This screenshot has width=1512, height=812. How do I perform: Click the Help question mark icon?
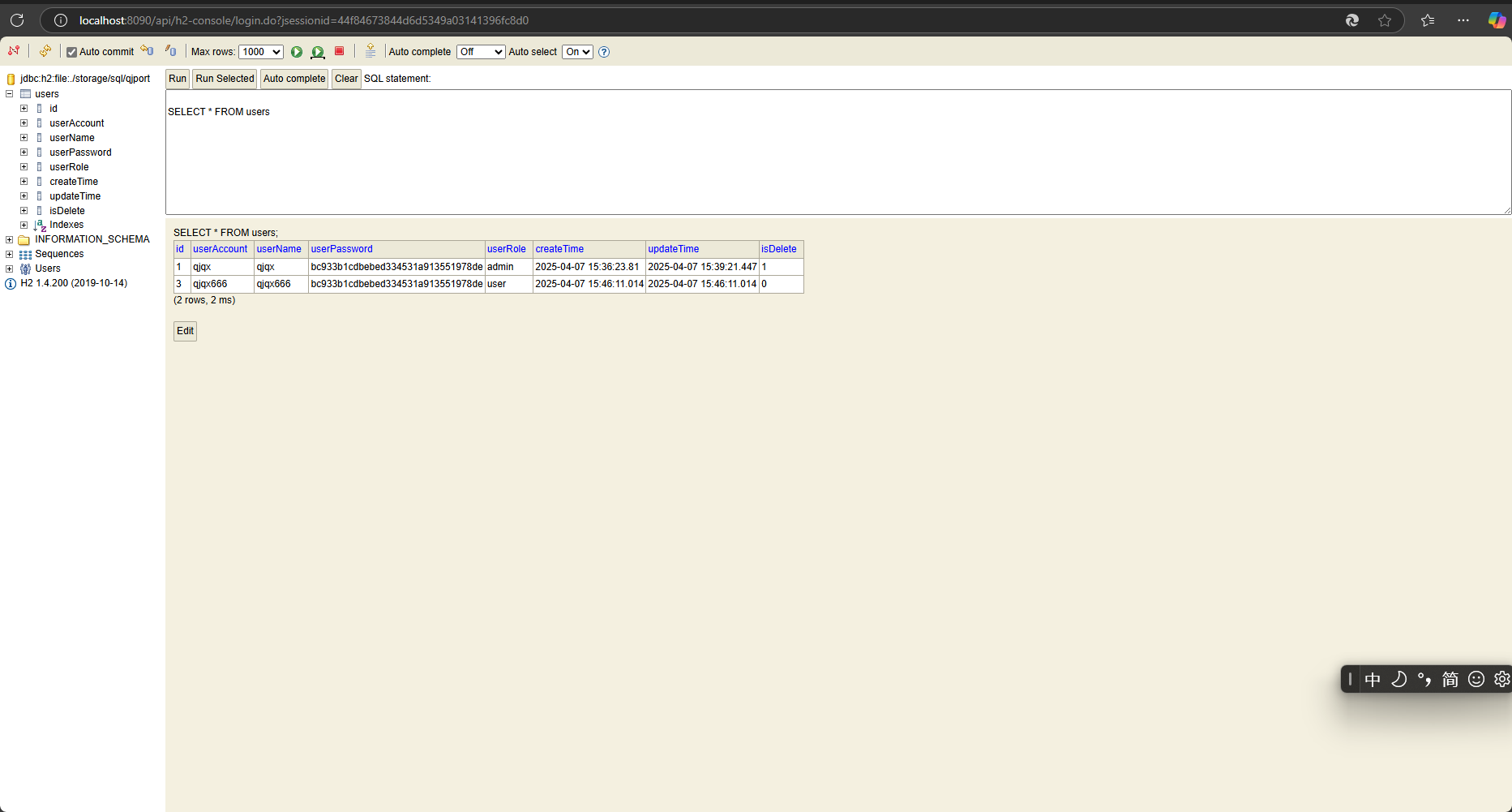pyautogui.click(x=604, y=52)
